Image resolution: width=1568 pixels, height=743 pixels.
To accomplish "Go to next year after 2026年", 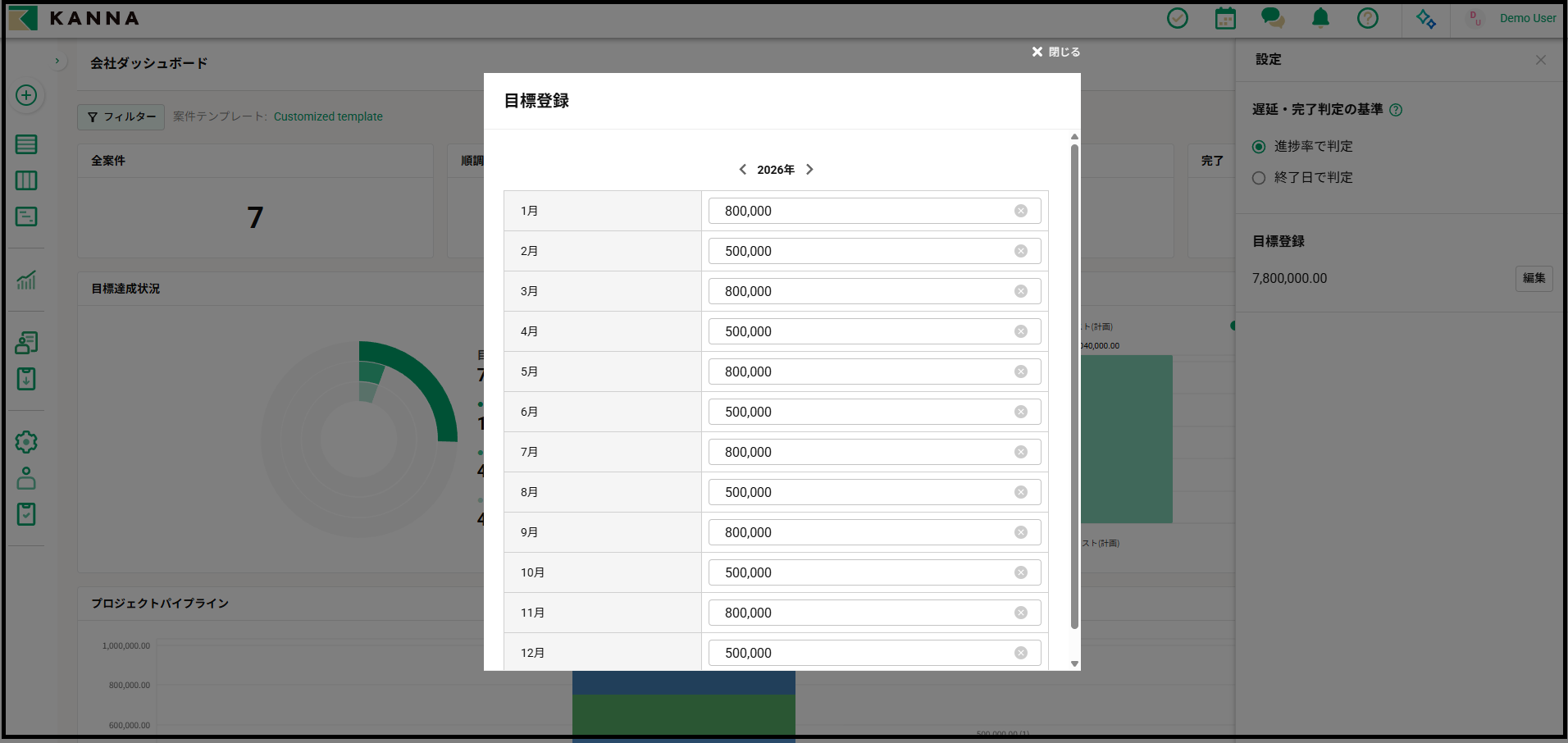I will coord(809,170).
